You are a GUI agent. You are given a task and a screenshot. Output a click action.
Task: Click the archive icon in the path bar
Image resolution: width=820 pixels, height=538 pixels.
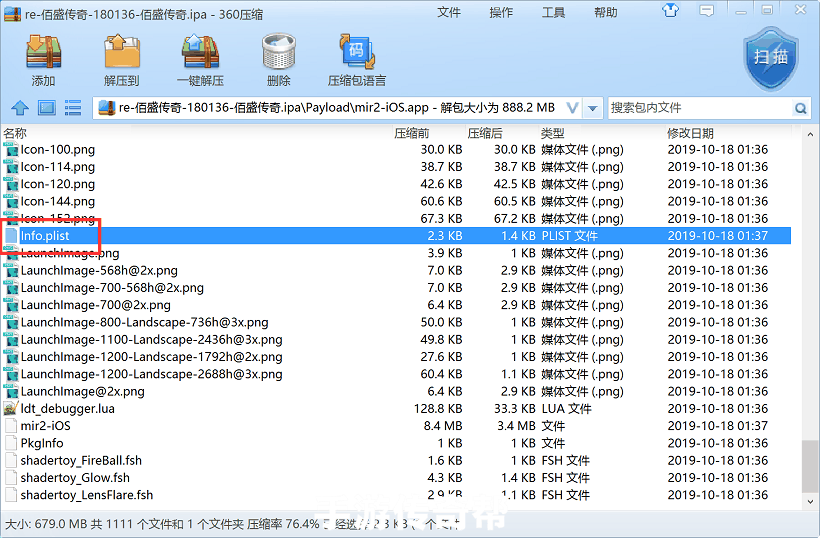[x=107, y=108]
